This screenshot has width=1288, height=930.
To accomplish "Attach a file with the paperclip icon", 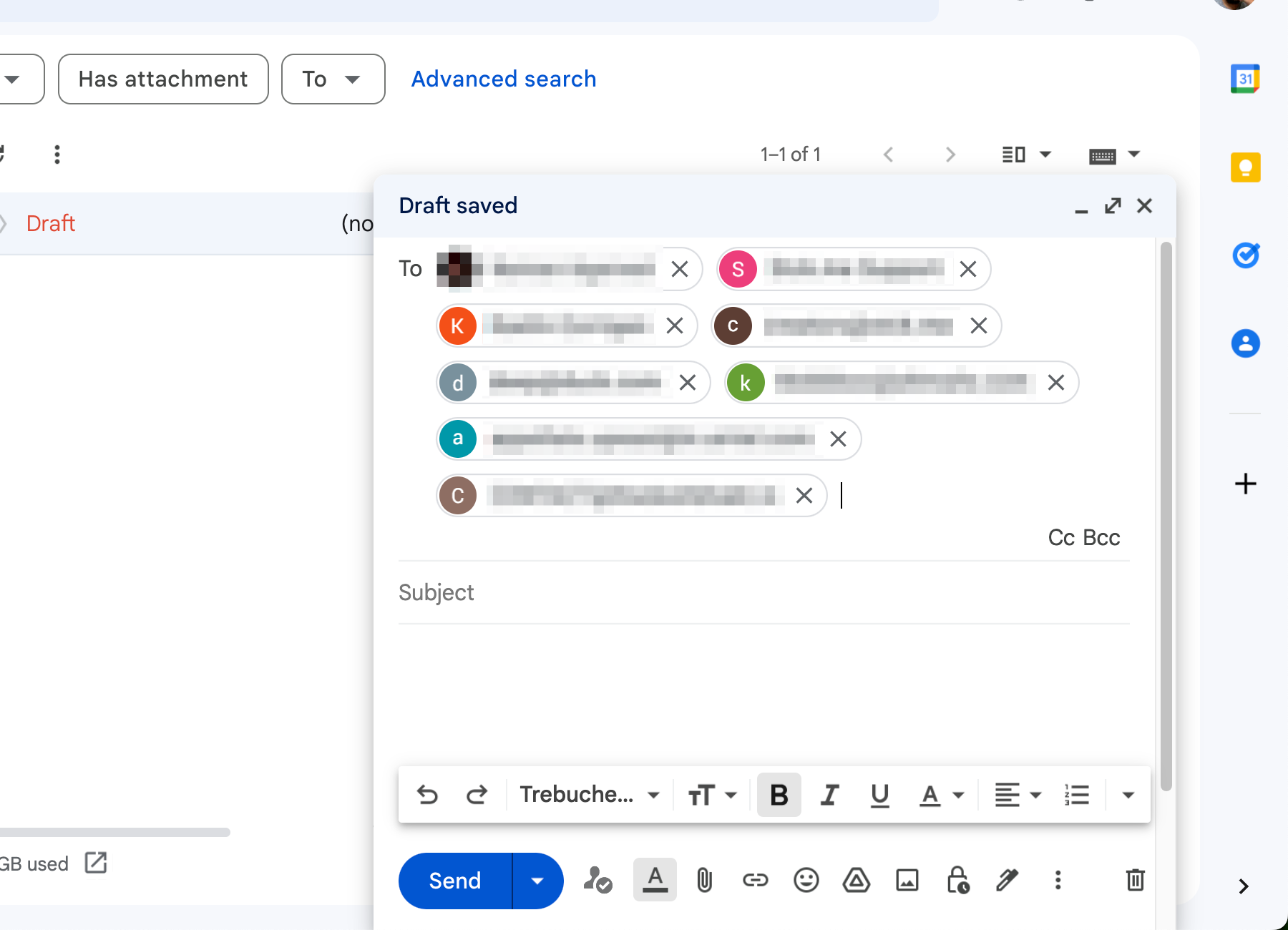I will pos(705,881).
